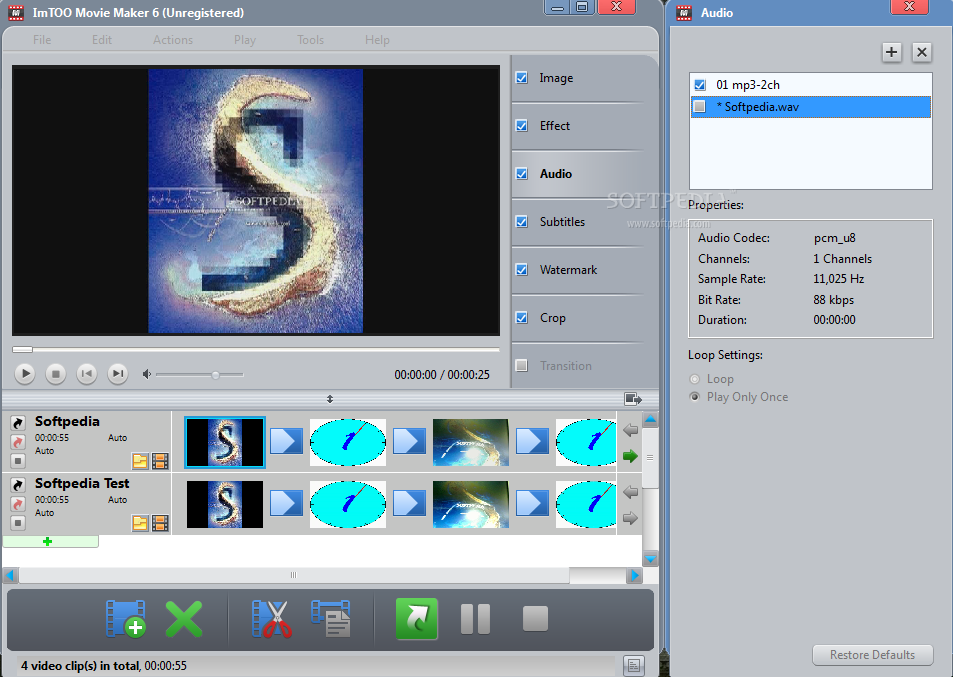Click scroll down arrow of track list
This screenshot has width=953, height=677.
[x=650, y=558]
